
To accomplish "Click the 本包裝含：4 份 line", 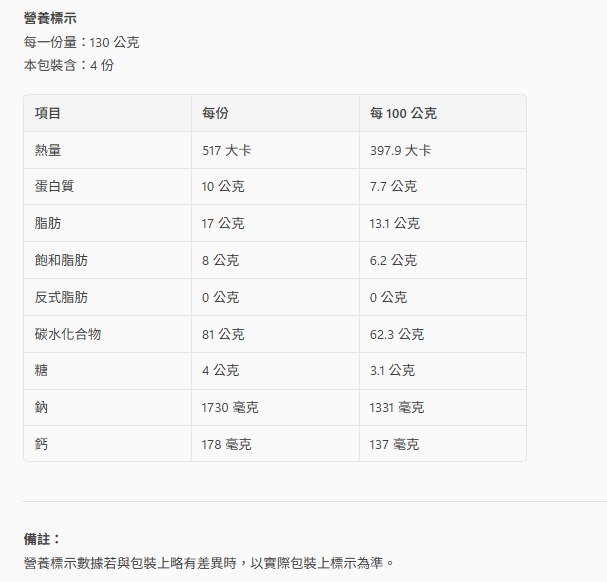I will point(69,65).
